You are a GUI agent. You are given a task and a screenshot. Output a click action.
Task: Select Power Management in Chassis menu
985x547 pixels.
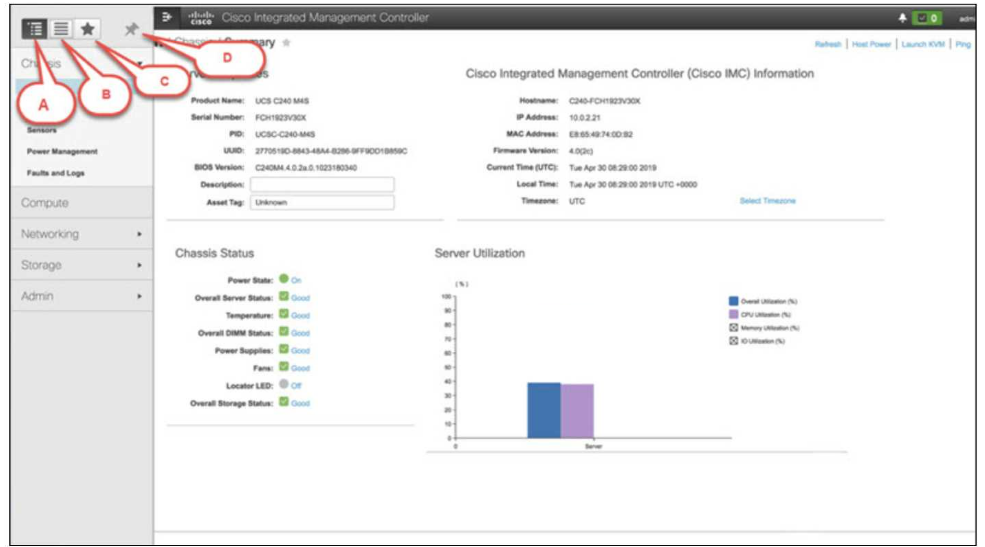coord(62,152)
